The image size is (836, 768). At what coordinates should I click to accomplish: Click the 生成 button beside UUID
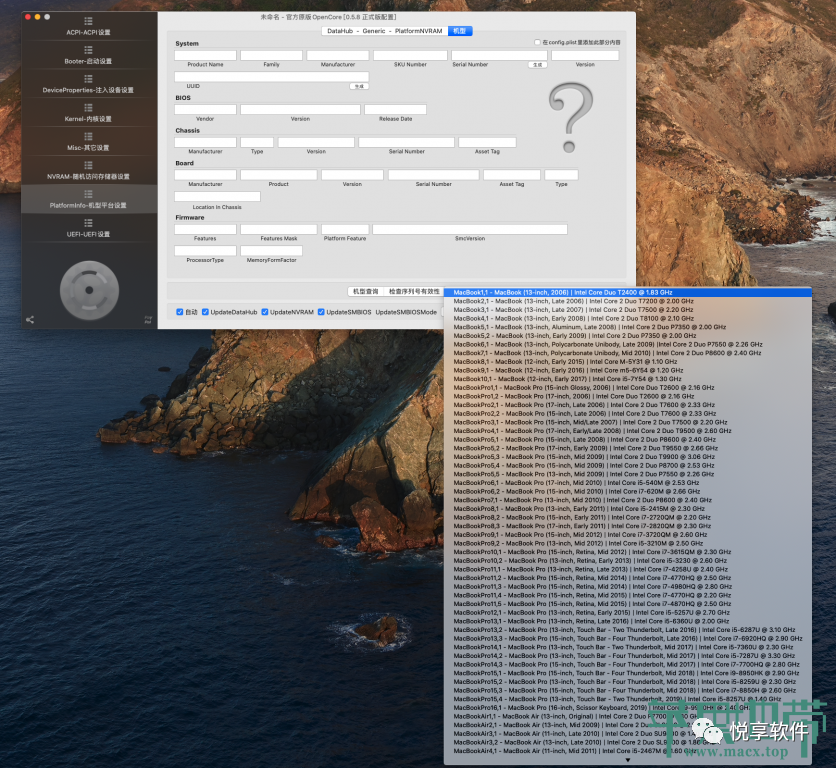coord(359,86)
